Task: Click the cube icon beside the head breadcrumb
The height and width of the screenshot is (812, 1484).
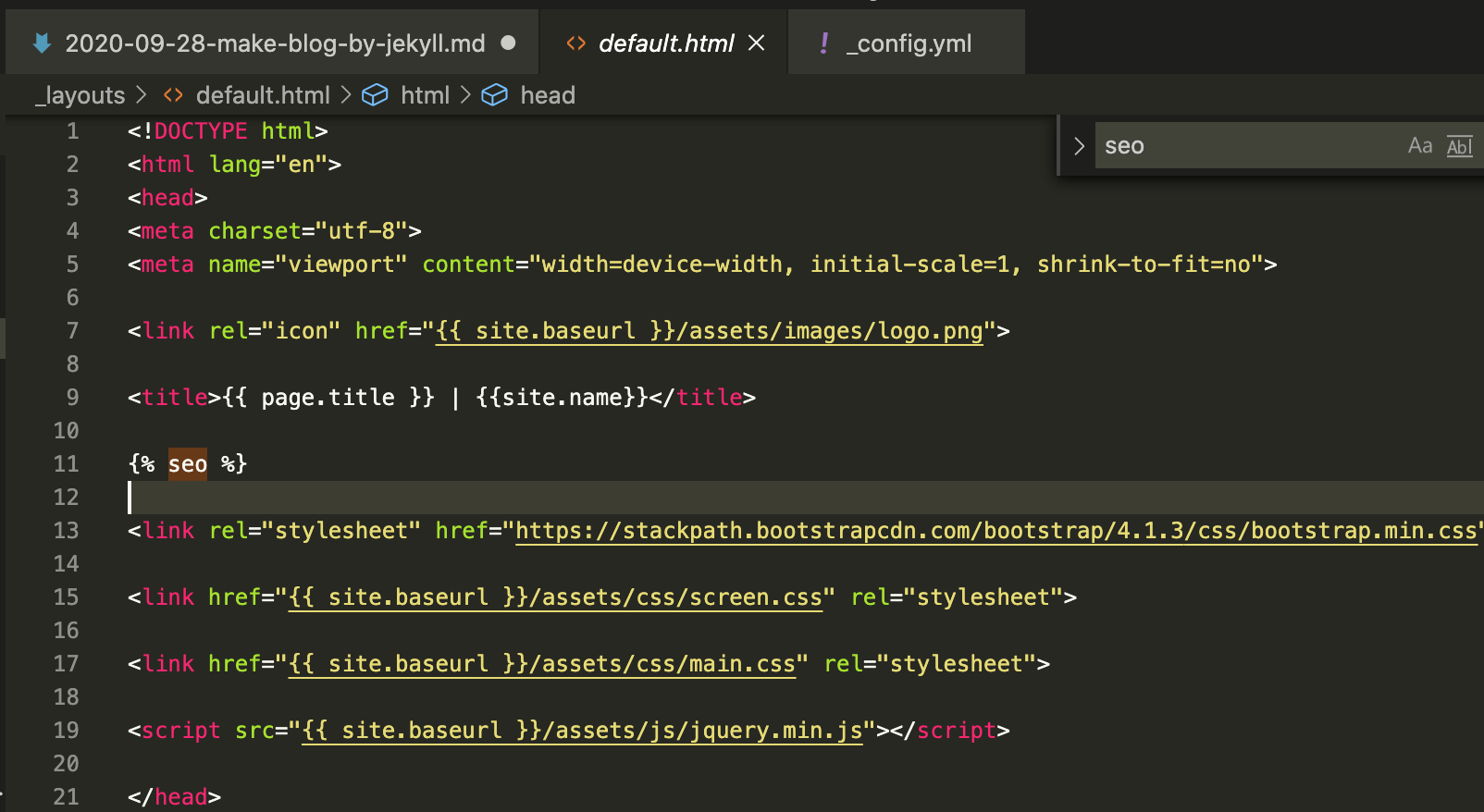Action: coord(495,95)
